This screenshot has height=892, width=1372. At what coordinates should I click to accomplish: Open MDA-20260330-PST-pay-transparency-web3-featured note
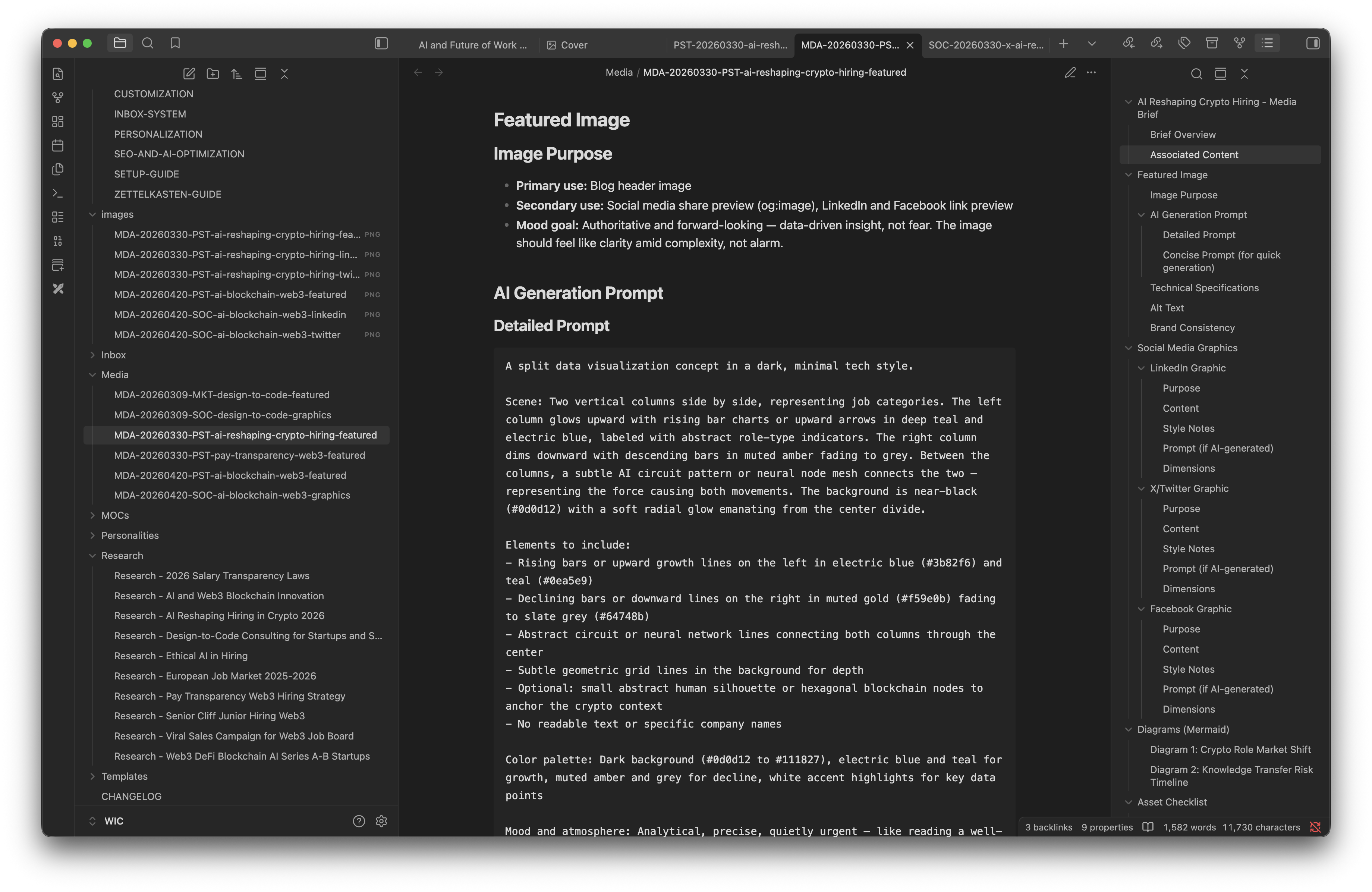pos(239,456)
